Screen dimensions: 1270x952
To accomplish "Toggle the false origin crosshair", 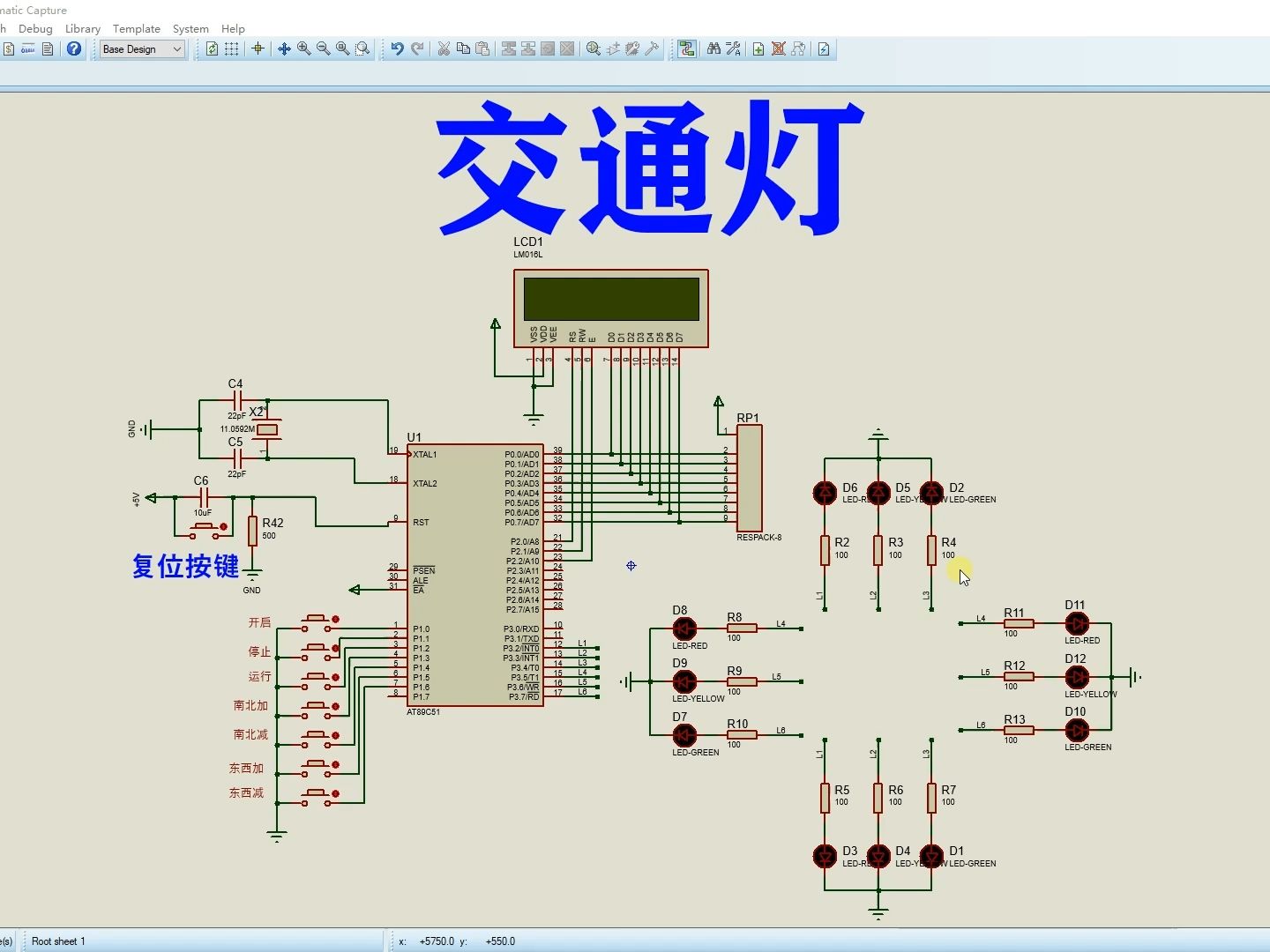I will (x=258, y=48).
